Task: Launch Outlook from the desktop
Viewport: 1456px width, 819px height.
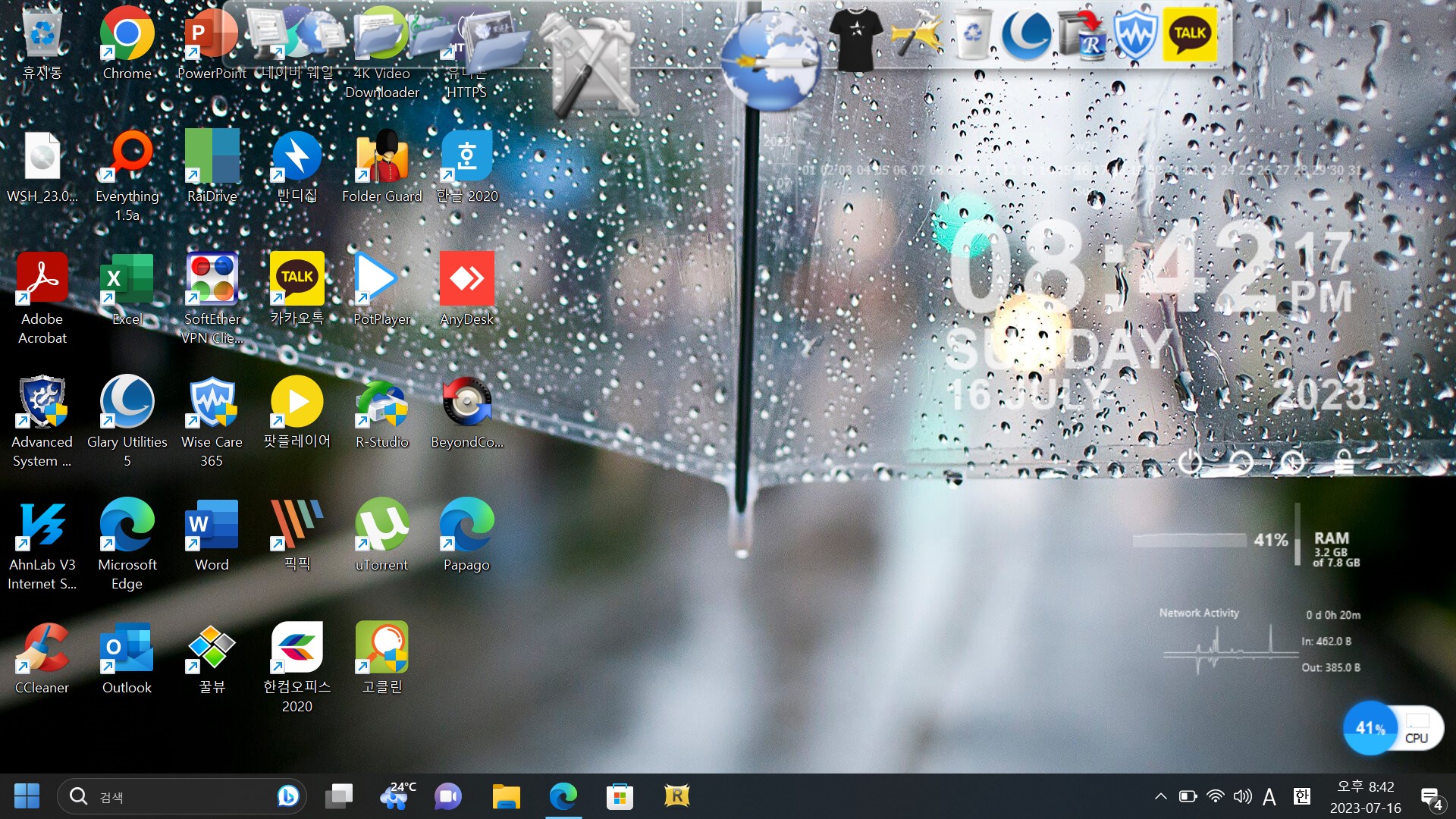Action: (x=127, y=658)
